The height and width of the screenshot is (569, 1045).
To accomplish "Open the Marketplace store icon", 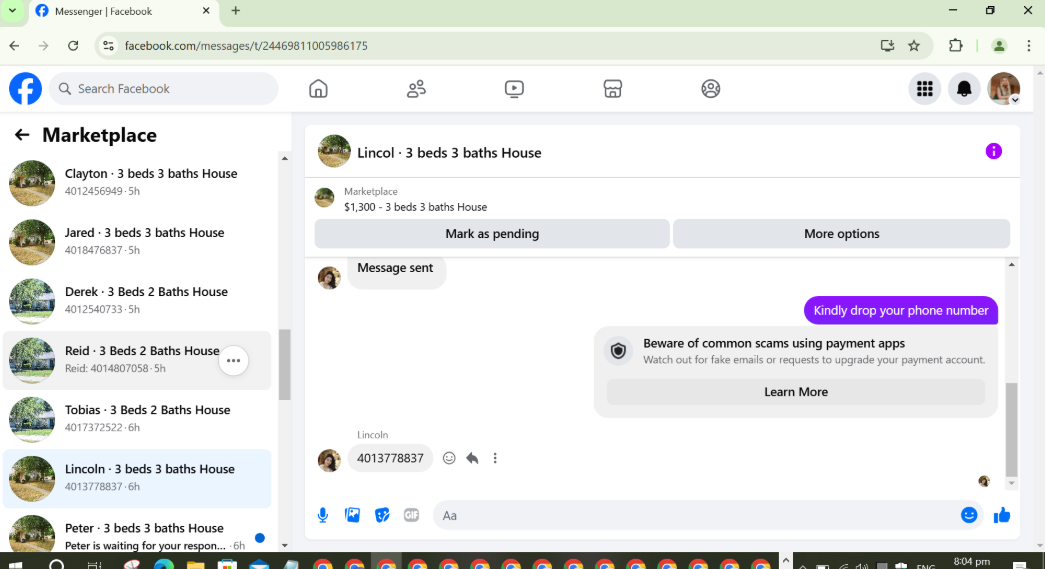I will click(612, 89).
